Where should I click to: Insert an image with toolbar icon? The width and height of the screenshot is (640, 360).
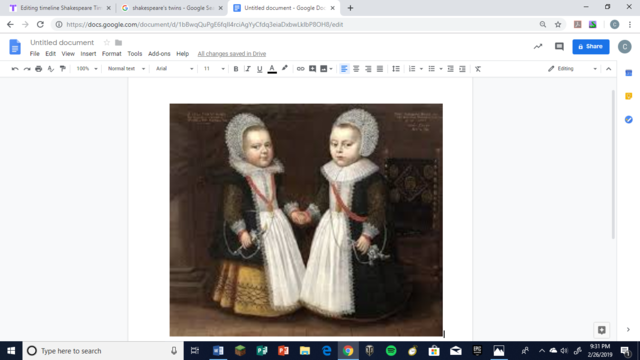coord(324,69)
